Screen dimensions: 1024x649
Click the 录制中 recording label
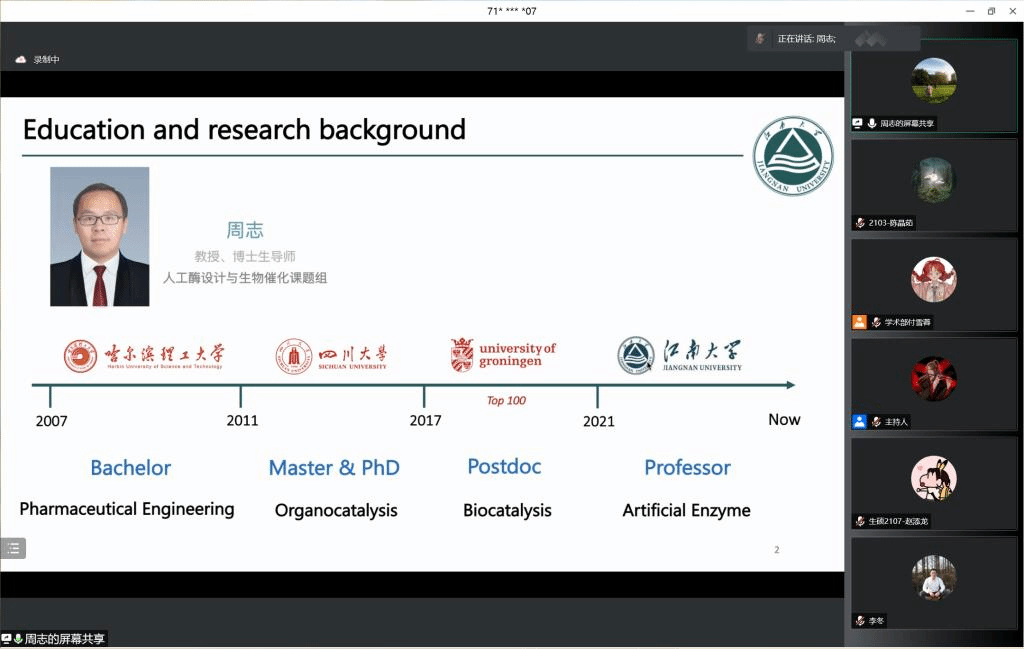coord(46,60)
